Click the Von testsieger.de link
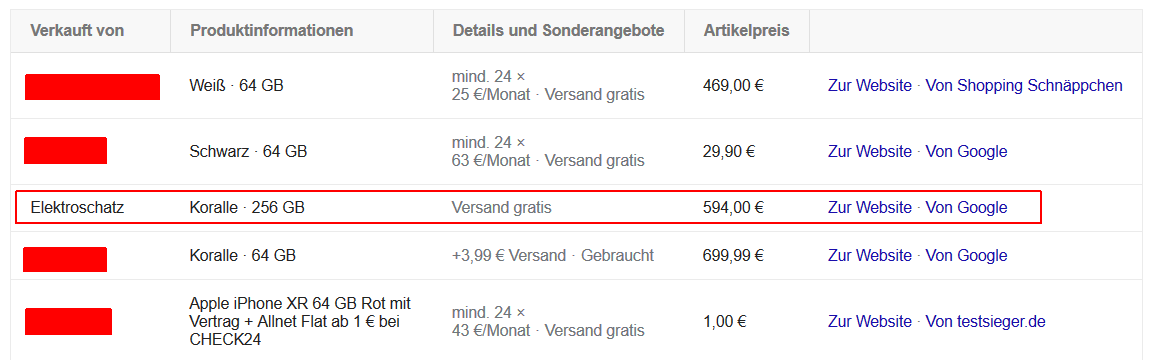The width and height of the screenshot is (1162, 360). coord(986,321)
